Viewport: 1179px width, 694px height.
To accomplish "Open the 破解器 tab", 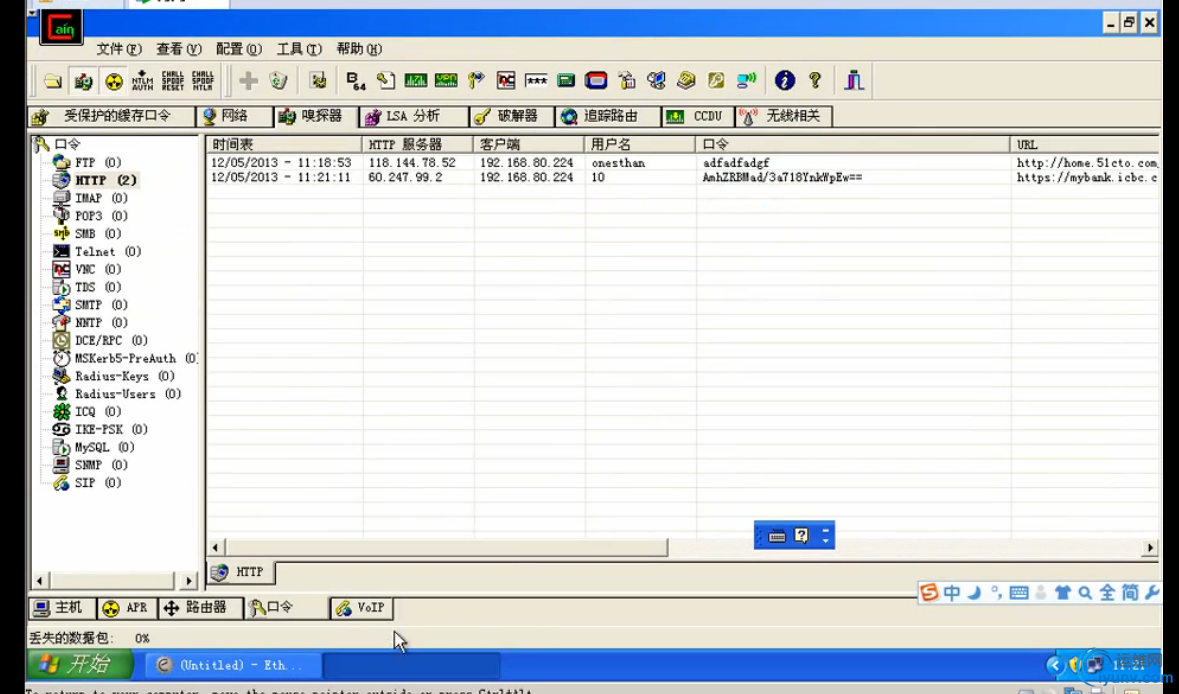I will coord(512,117).
